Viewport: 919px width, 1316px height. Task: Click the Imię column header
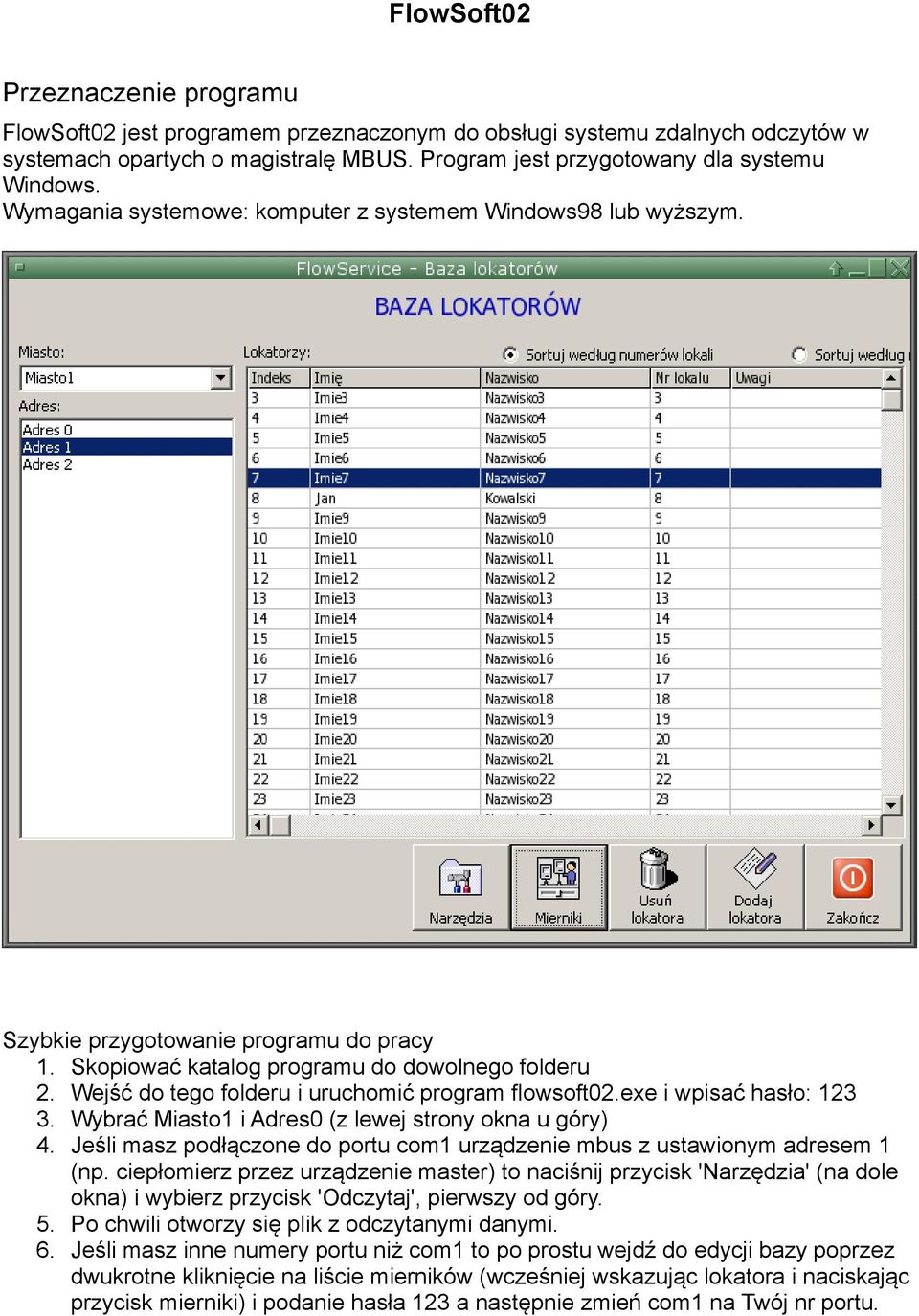(394, 378)
